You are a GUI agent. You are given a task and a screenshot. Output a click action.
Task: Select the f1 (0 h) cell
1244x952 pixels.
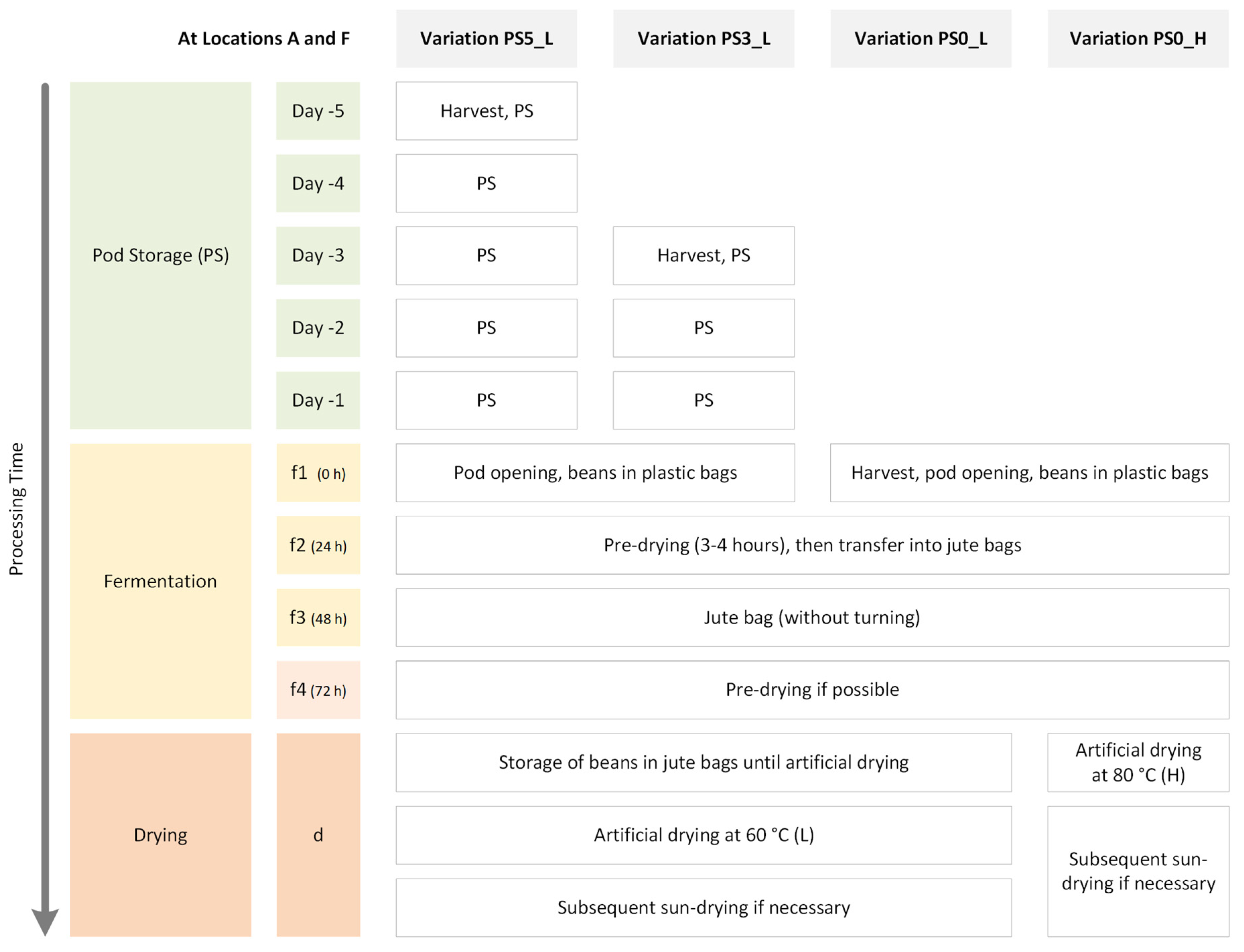318,472
